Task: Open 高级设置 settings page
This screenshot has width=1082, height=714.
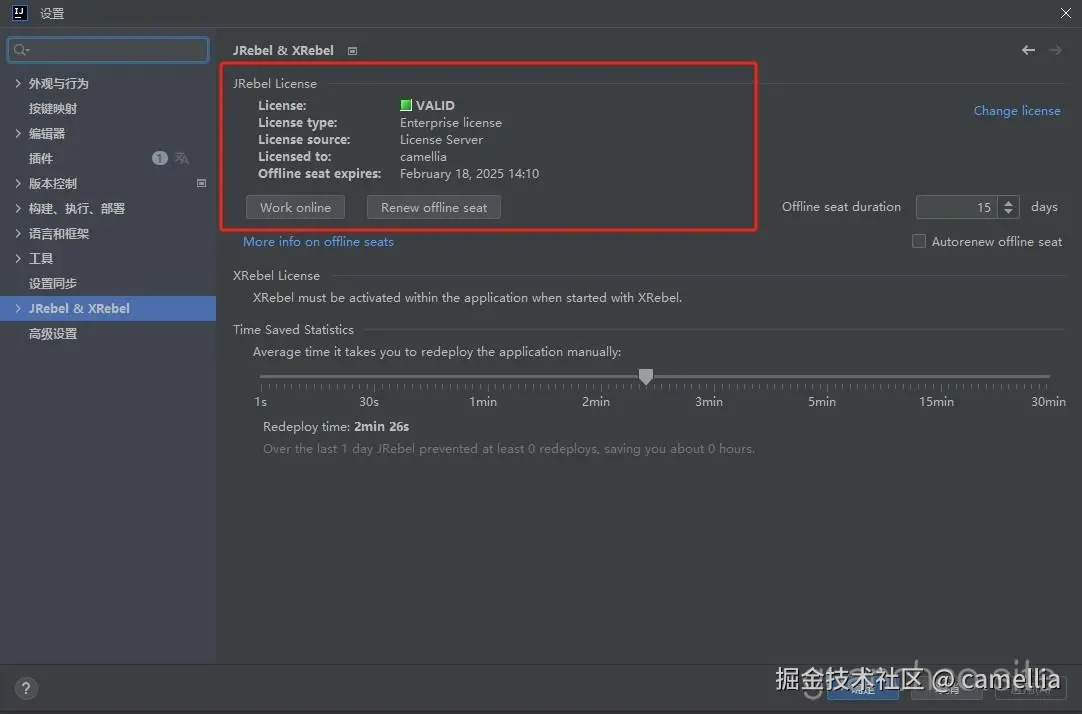Action: (x=52, y=333)
